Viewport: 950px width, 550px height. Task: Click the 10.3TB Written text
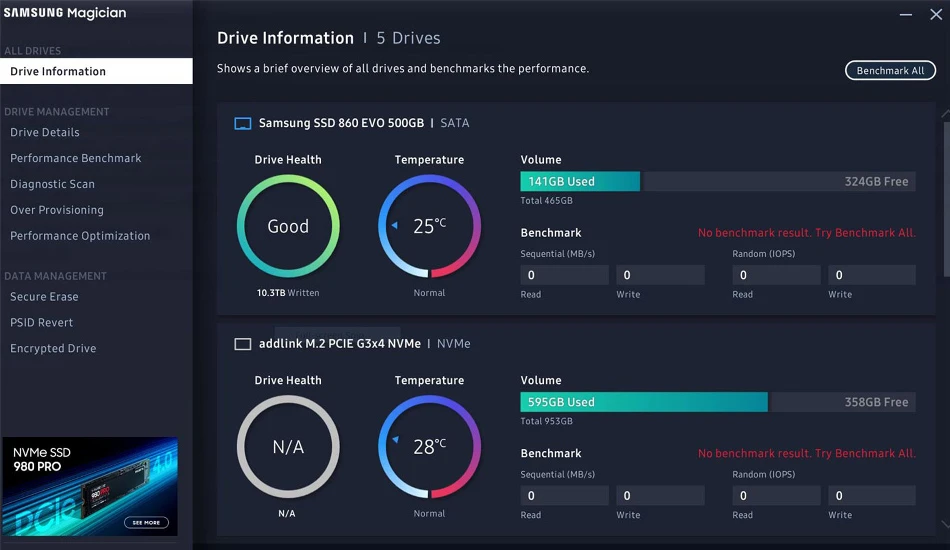pyautogui.click(x=288, y=293)
